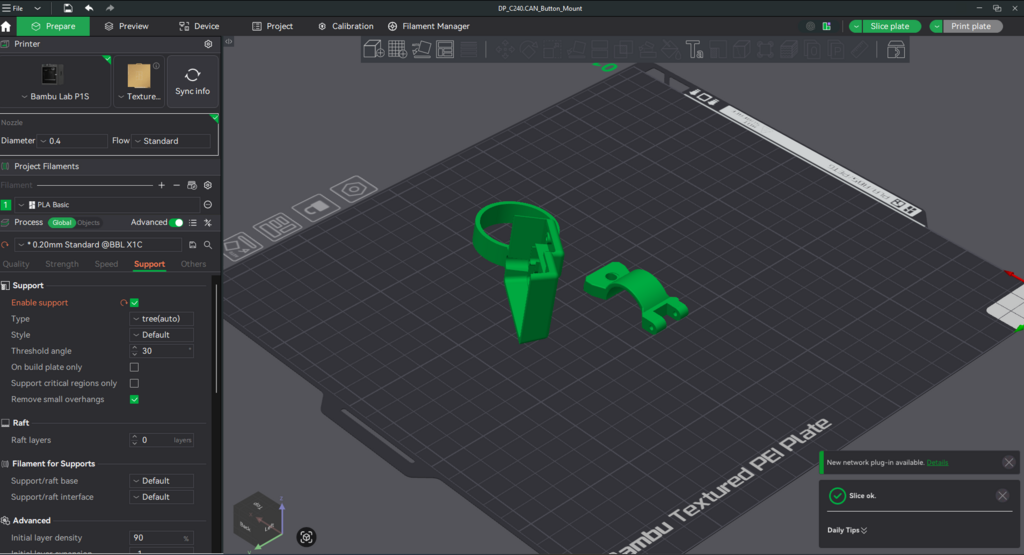This screenshot has width=1024, height=555.
Task: Click the Auto orient toolbar icon
Action: (x=421, y=50)
